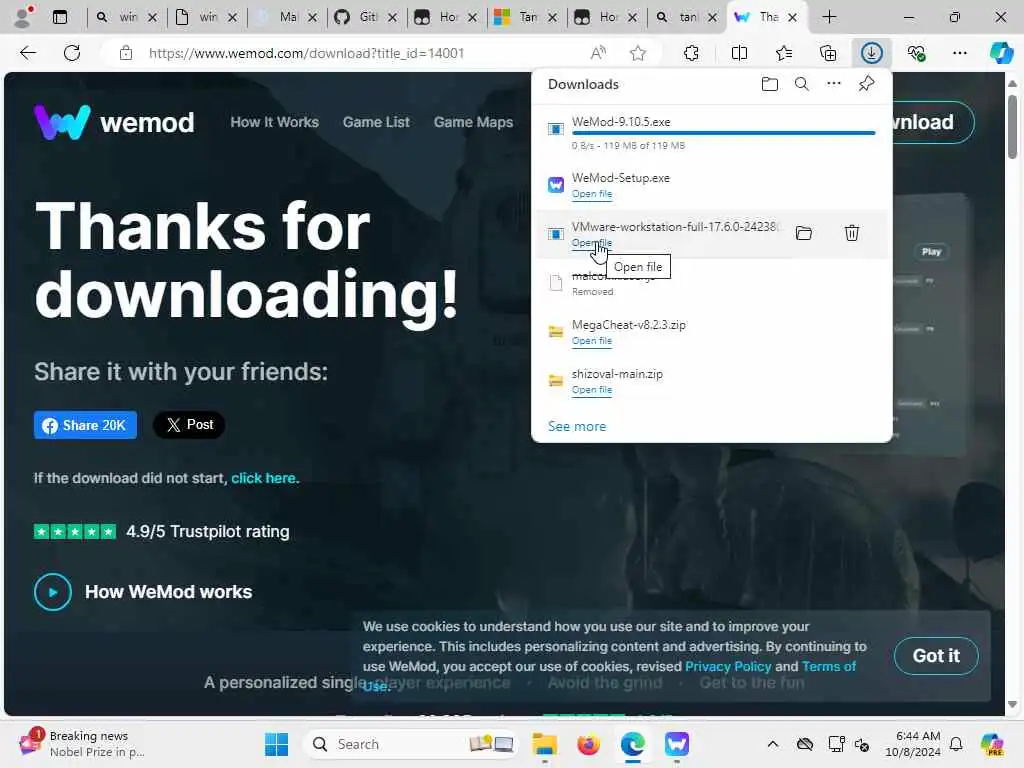Image resolution: width=1024 pixels, height=768 pixels.
Task: Open the Favorites list icon
Action: coord(784,53)
